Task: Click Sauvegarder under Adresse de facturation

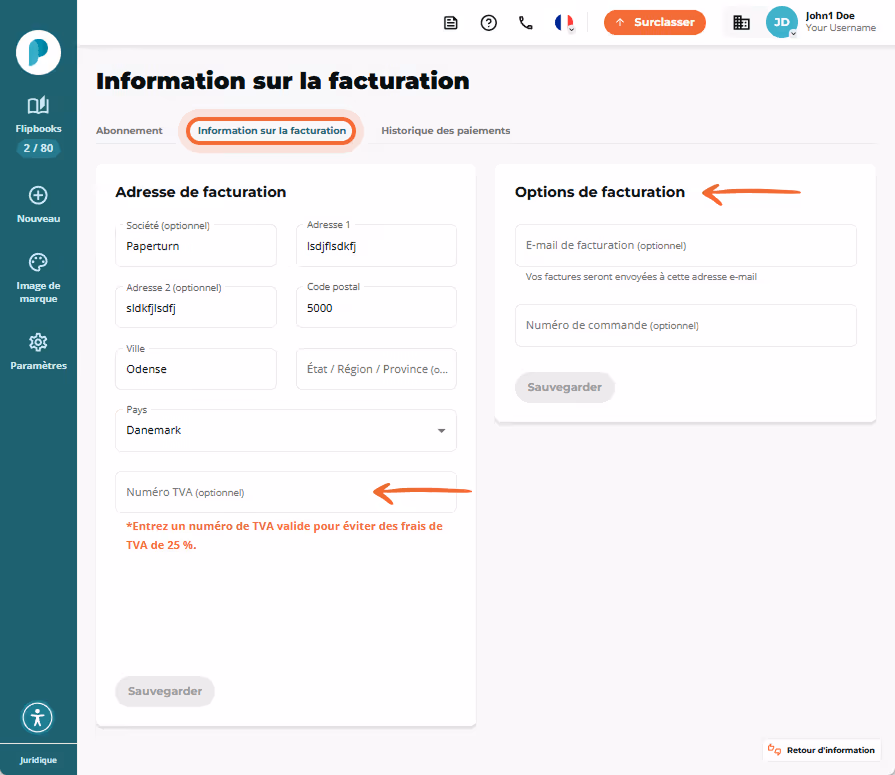Action: coord(165,691)
